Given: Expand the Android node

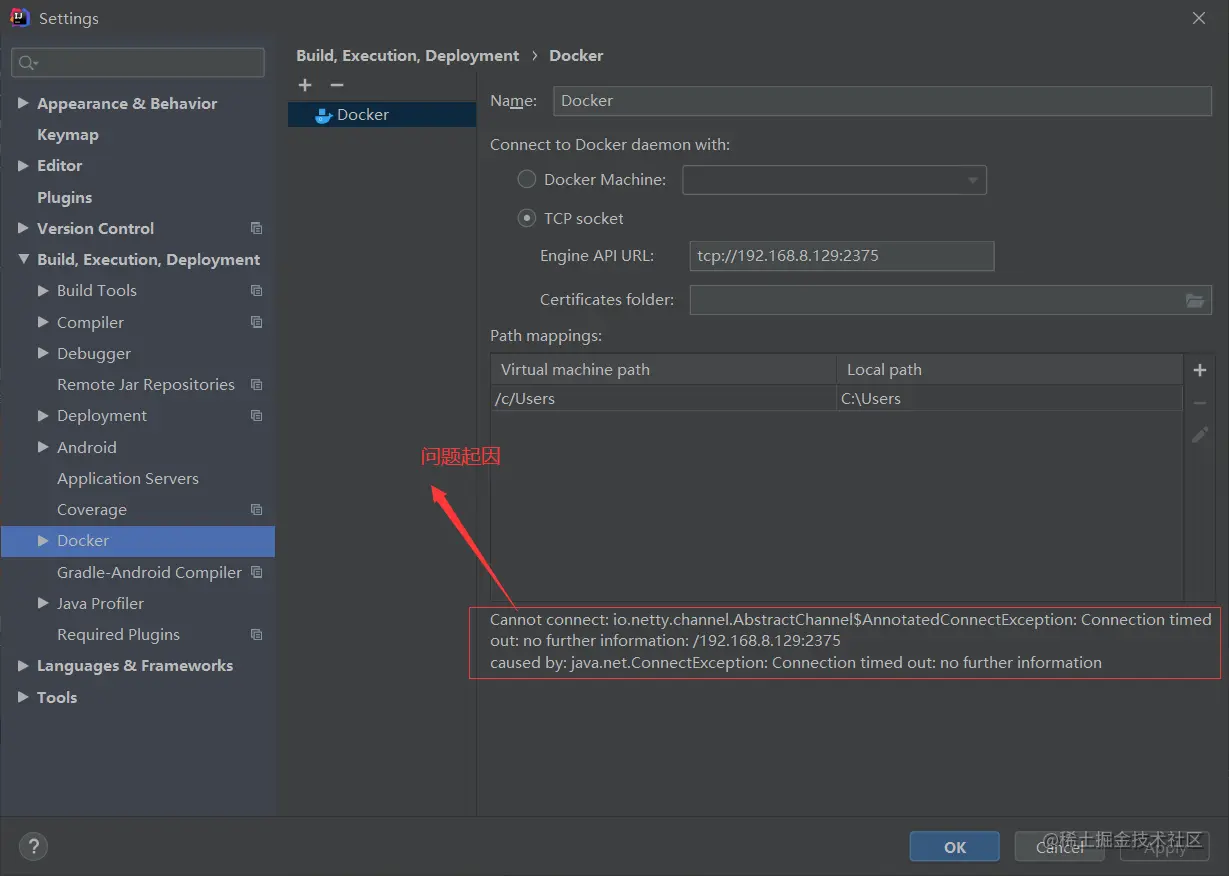Looking at the screenshot, I should (43, 447).
